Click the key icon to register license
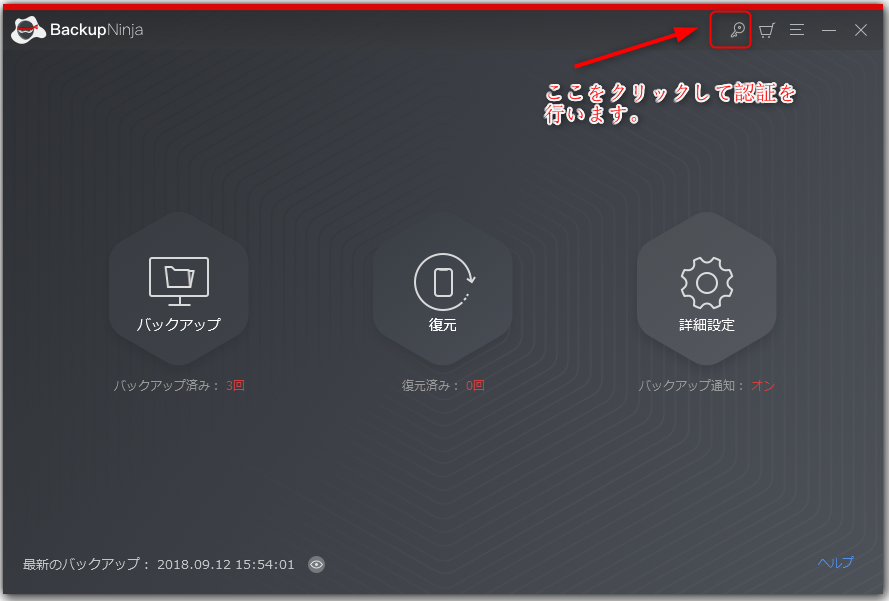The image size is (889, 601). coord(737,29)
